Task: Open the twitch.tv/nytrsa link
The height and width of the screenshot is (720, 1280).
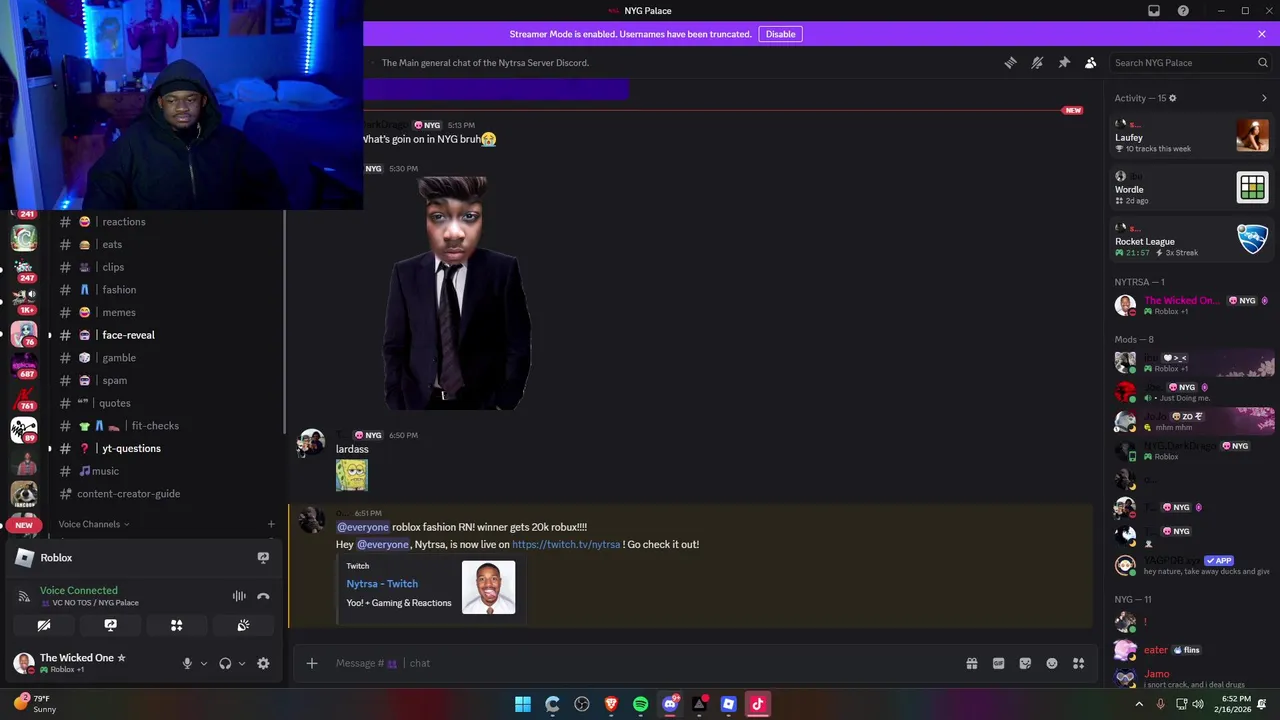Action: tap(566, 544)
